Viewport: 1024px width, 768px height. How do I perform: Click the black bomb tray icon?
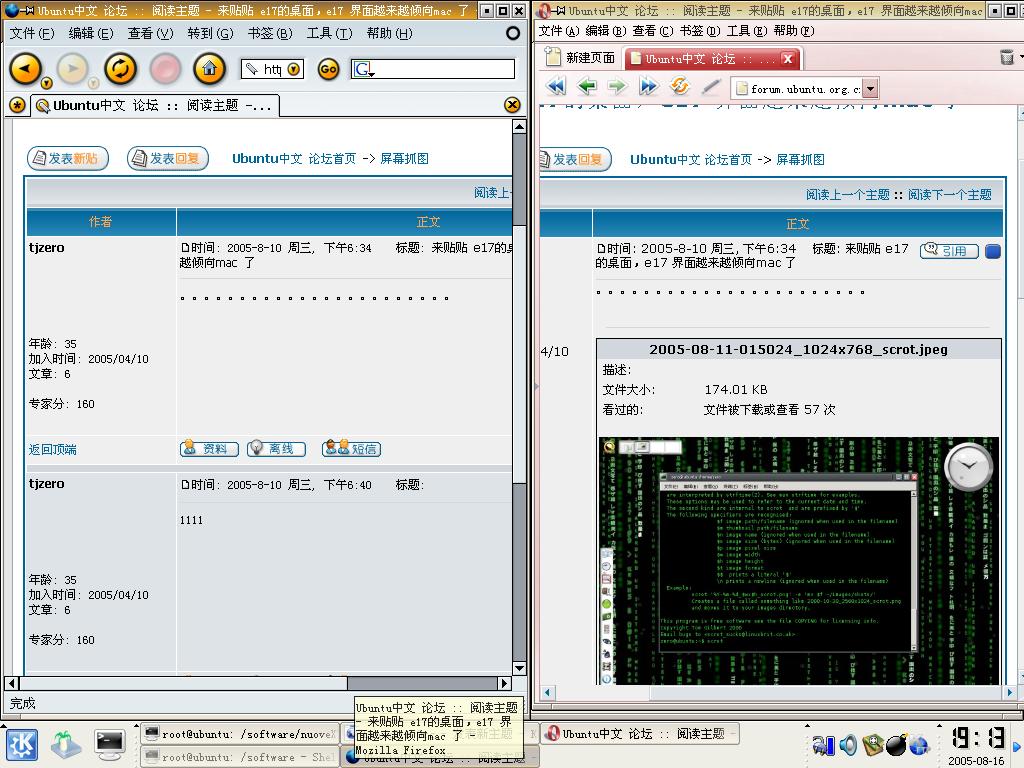[897, 744]
